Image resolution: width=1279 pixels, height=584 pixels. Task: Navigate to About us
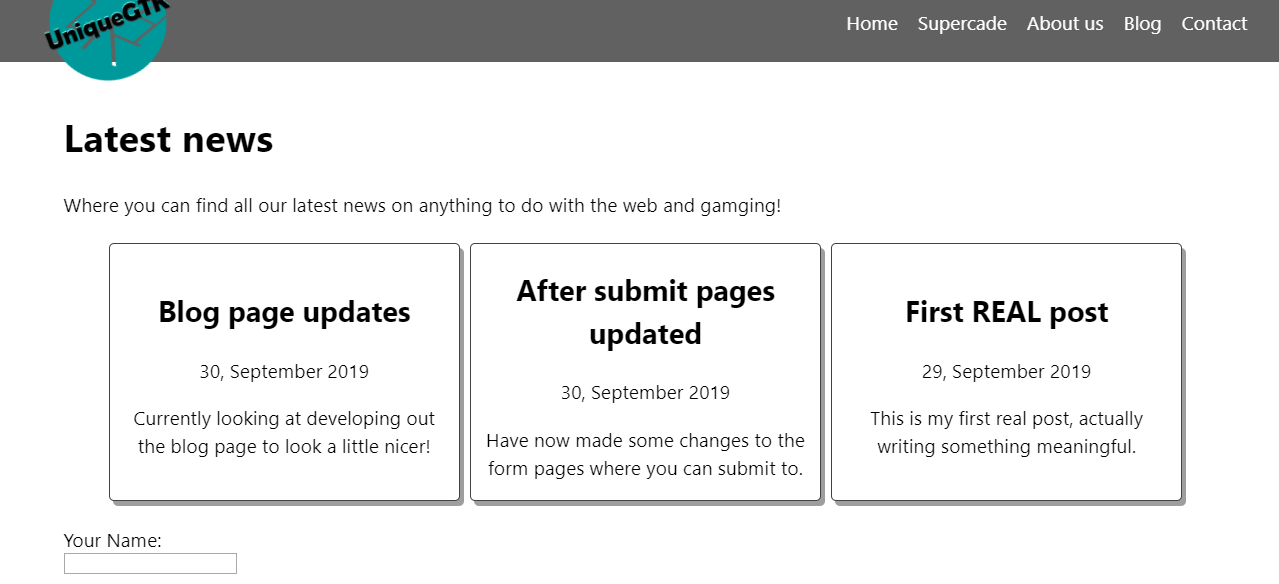1065,24
